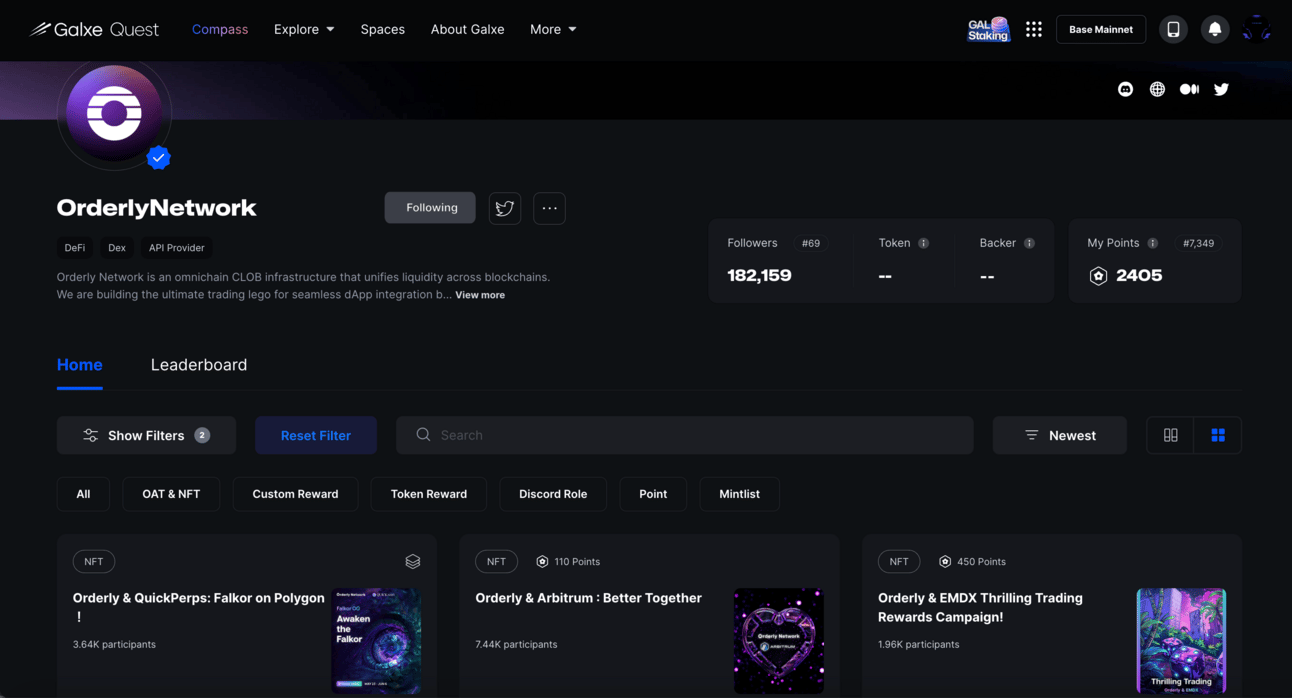Open Awaken the Falkor thumbnail
The width and height of the screenshot is (1292, 698).
click(x=376, y=641)
